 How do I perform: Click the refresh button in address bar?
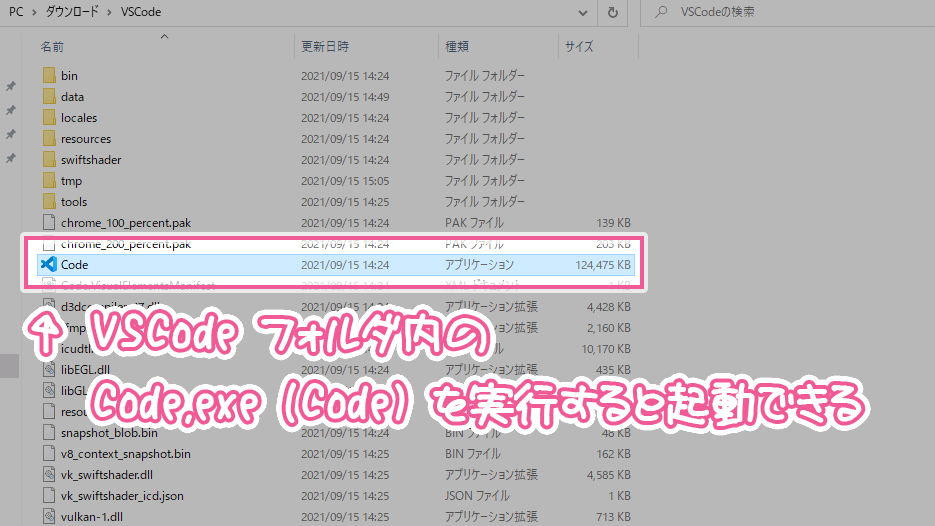point(612,12)
